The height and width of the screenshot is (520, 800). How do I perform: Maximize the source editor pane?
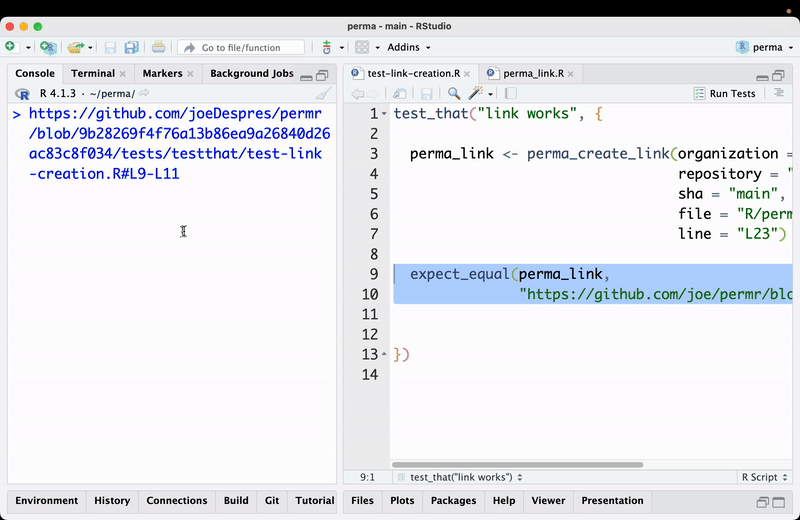click(x=779, y=76)
